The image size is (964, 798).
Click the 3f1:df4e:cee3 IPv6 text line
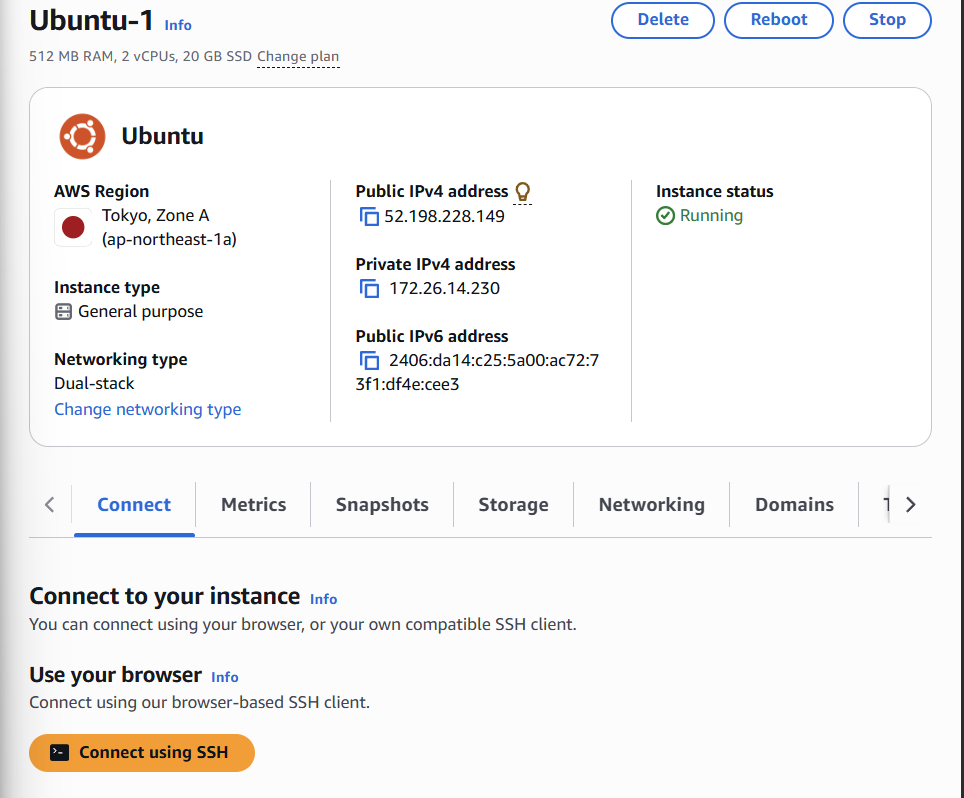(407, 384)
